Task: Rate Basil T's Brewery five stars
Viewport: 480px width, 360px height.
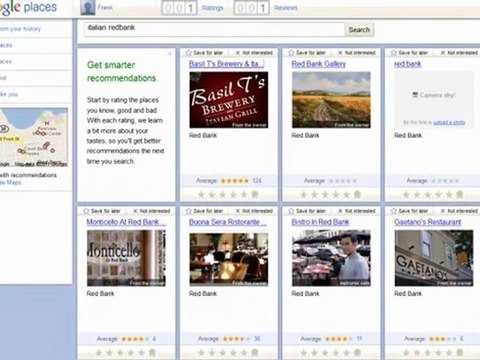Action: pyautogui.click(x=244, y=195)
